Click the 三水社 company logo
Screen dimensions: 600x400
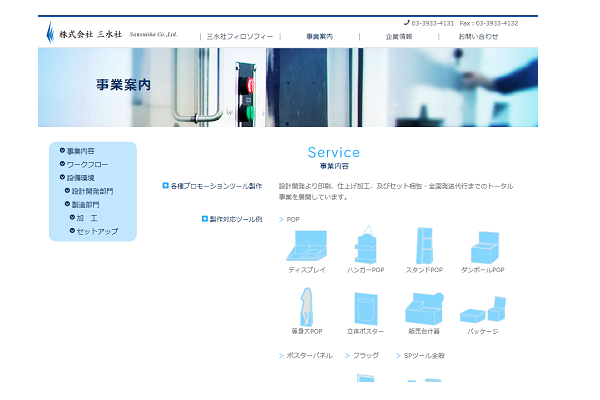pyautogui.click(x=112, y=34)
